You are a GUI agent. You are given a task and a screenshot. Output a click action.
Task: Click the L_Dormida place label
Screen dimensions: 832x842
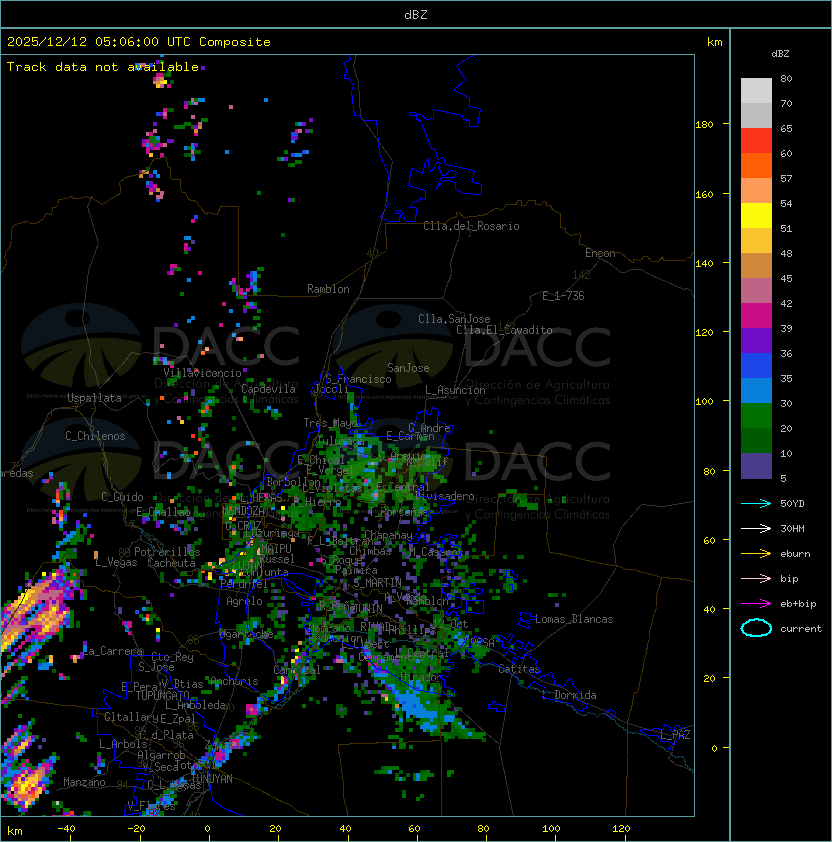(x=569, y=695)
